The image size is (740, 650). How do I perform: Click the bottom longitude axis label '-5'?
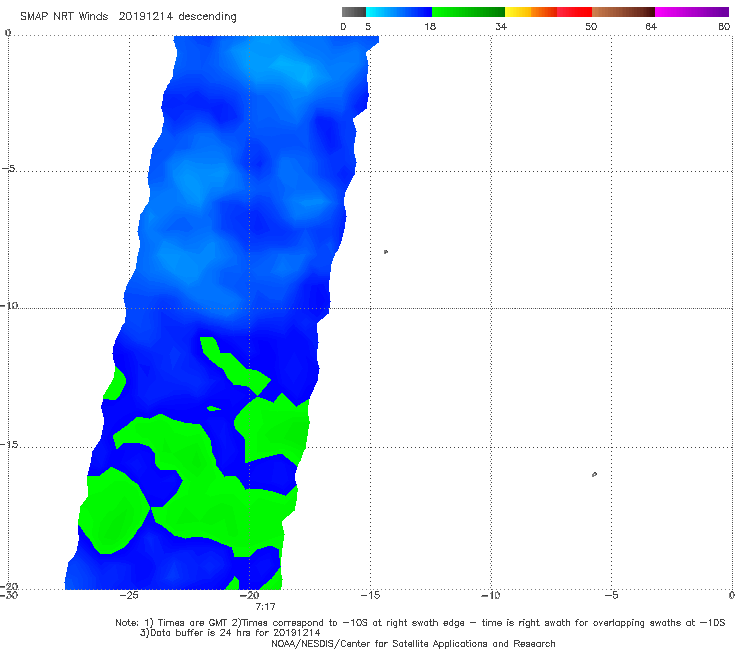point(611,595)
